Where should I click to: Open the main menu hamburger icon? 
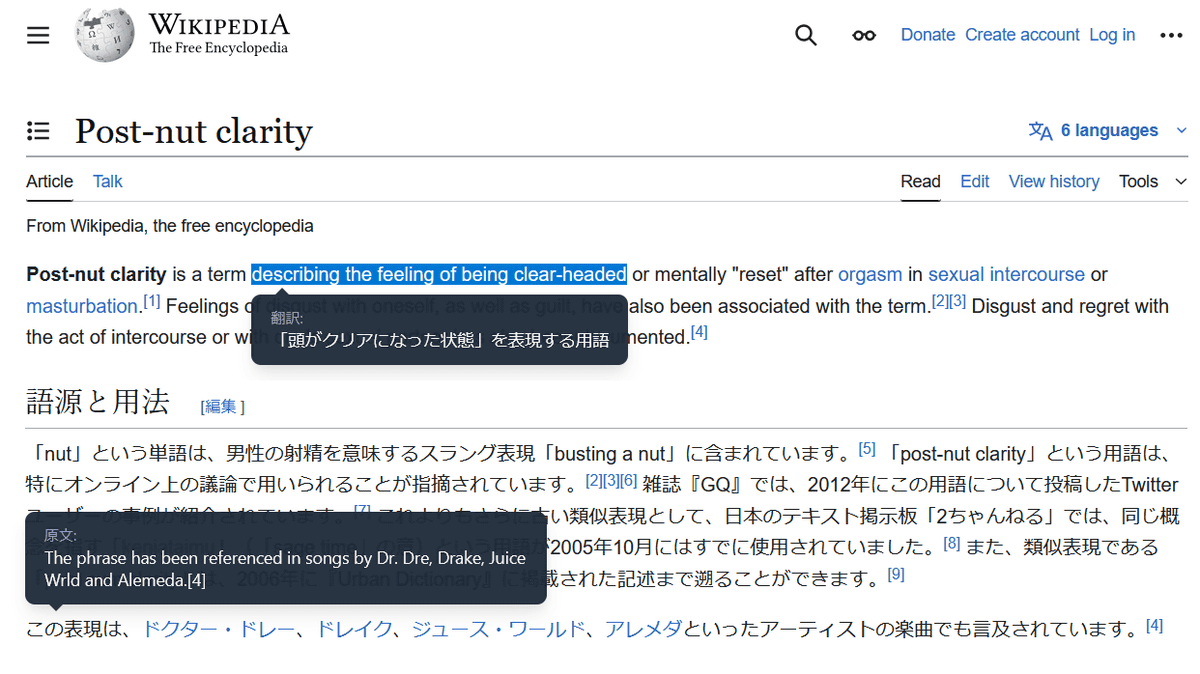pos(38,35)
